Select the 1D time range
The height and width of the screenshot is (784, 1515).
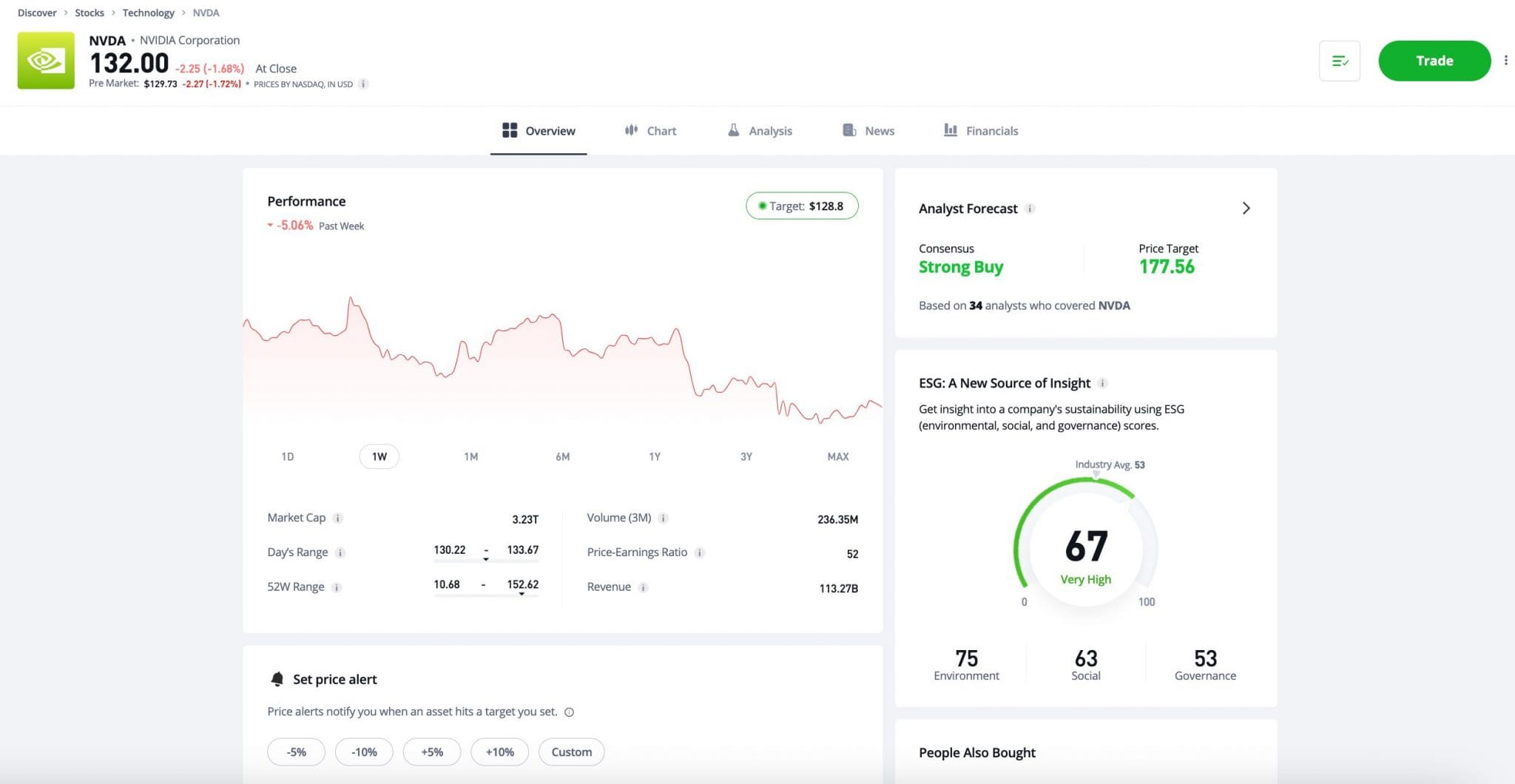[x=288, y=456]
